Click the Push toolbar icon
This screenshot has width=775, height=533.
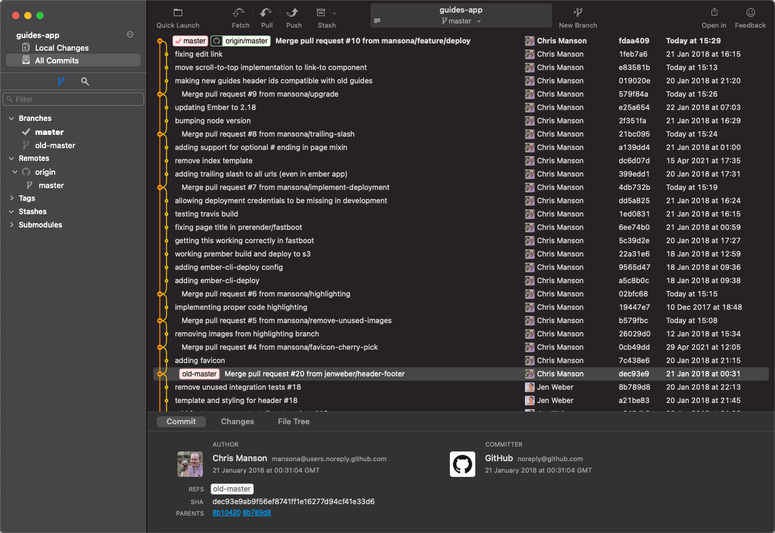[x=293, y=13]
